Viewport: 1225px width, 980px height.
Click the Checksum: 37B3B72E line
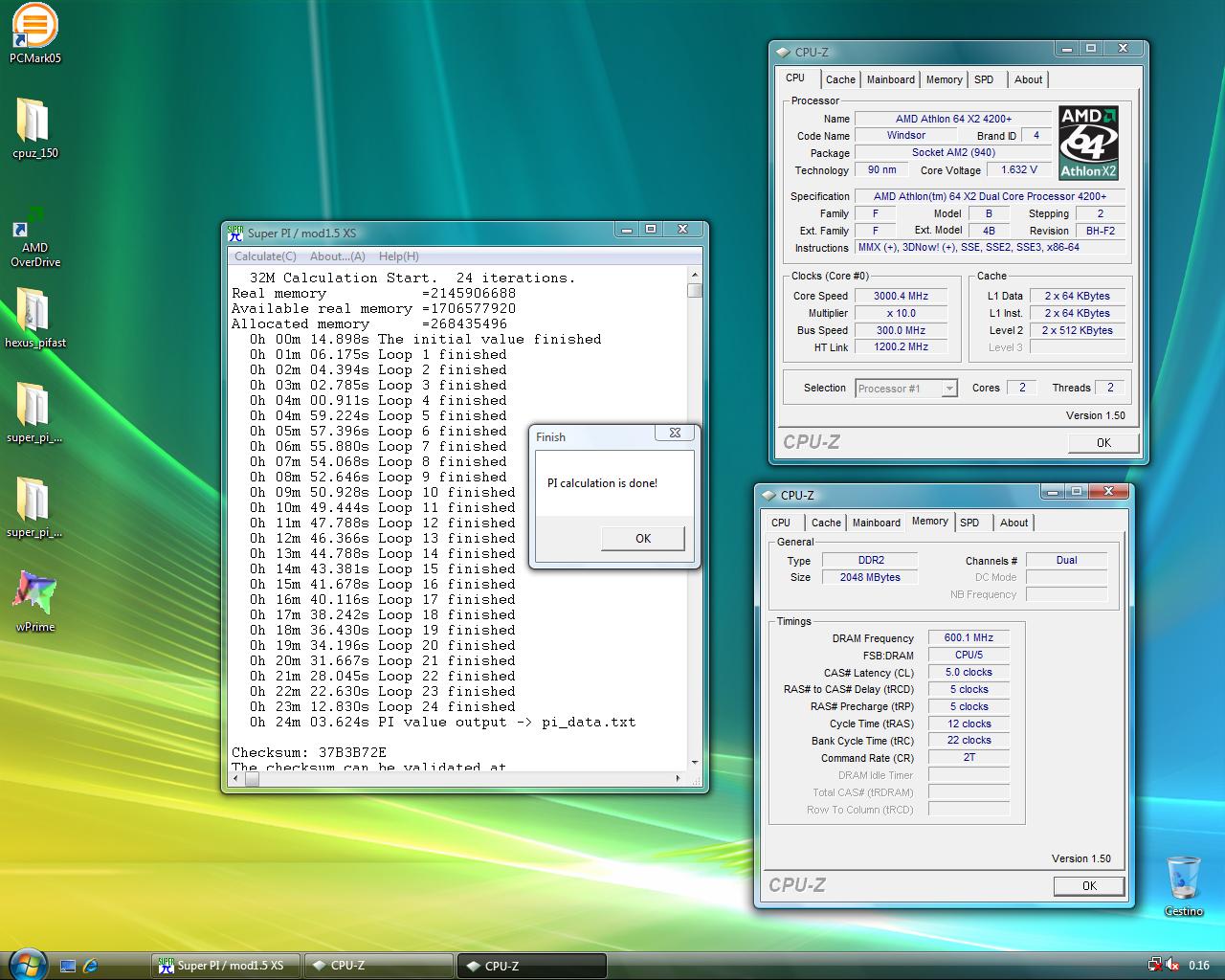(x=309, y=752)
